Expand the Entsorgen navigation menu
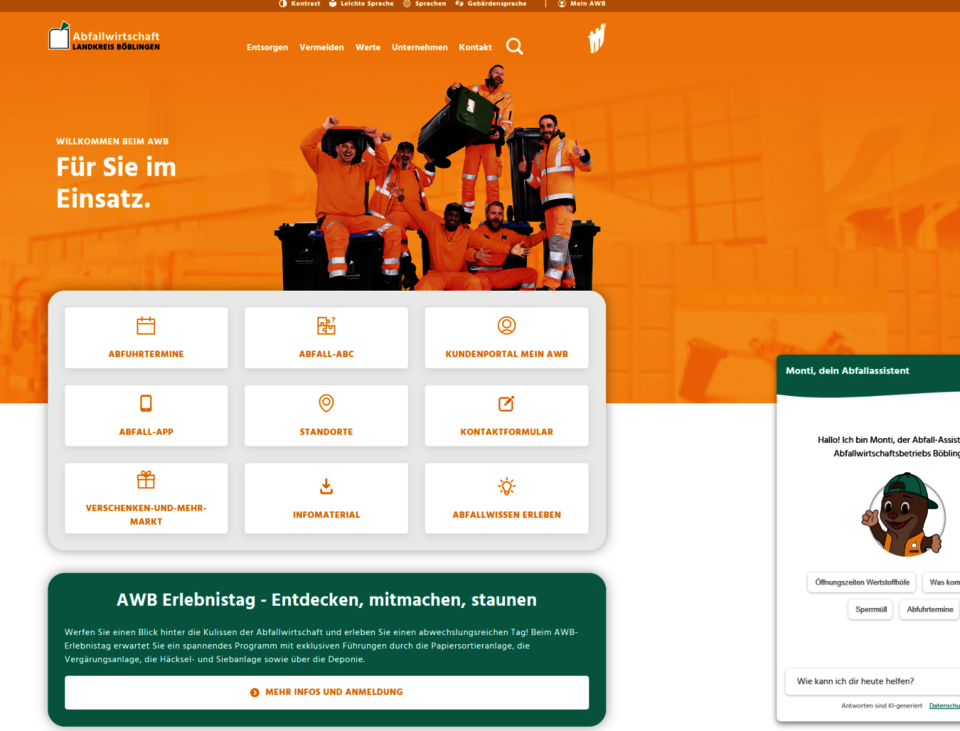The width and height of the screenshot is (960, 731). pyautogui.click(x=267, y=47)
